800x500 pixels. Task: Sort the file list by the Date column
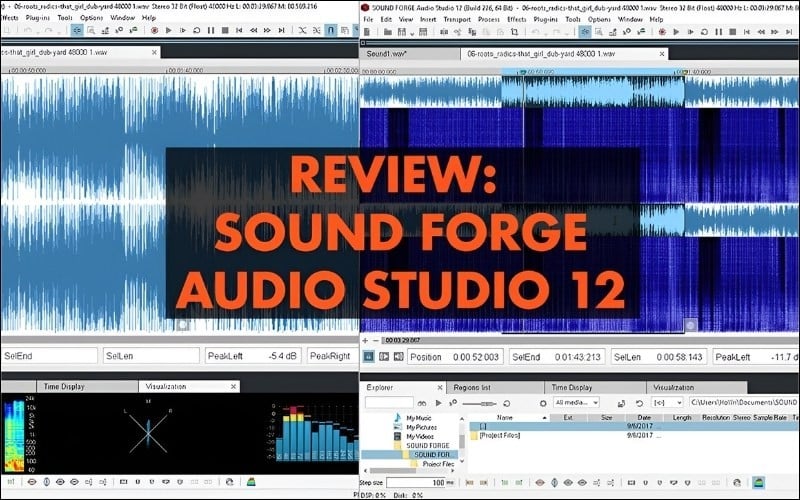coord(644,418)
